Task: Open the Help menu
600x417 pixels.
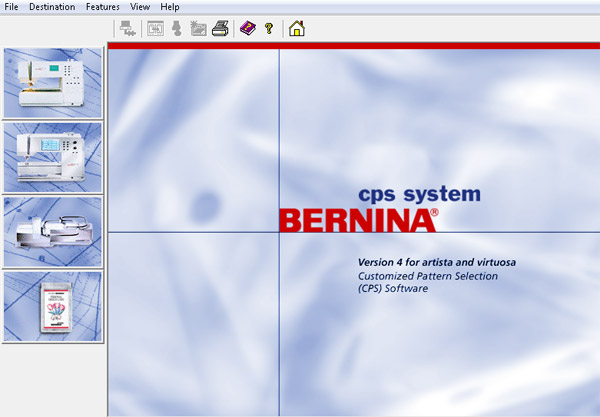Action: (170, 7)
